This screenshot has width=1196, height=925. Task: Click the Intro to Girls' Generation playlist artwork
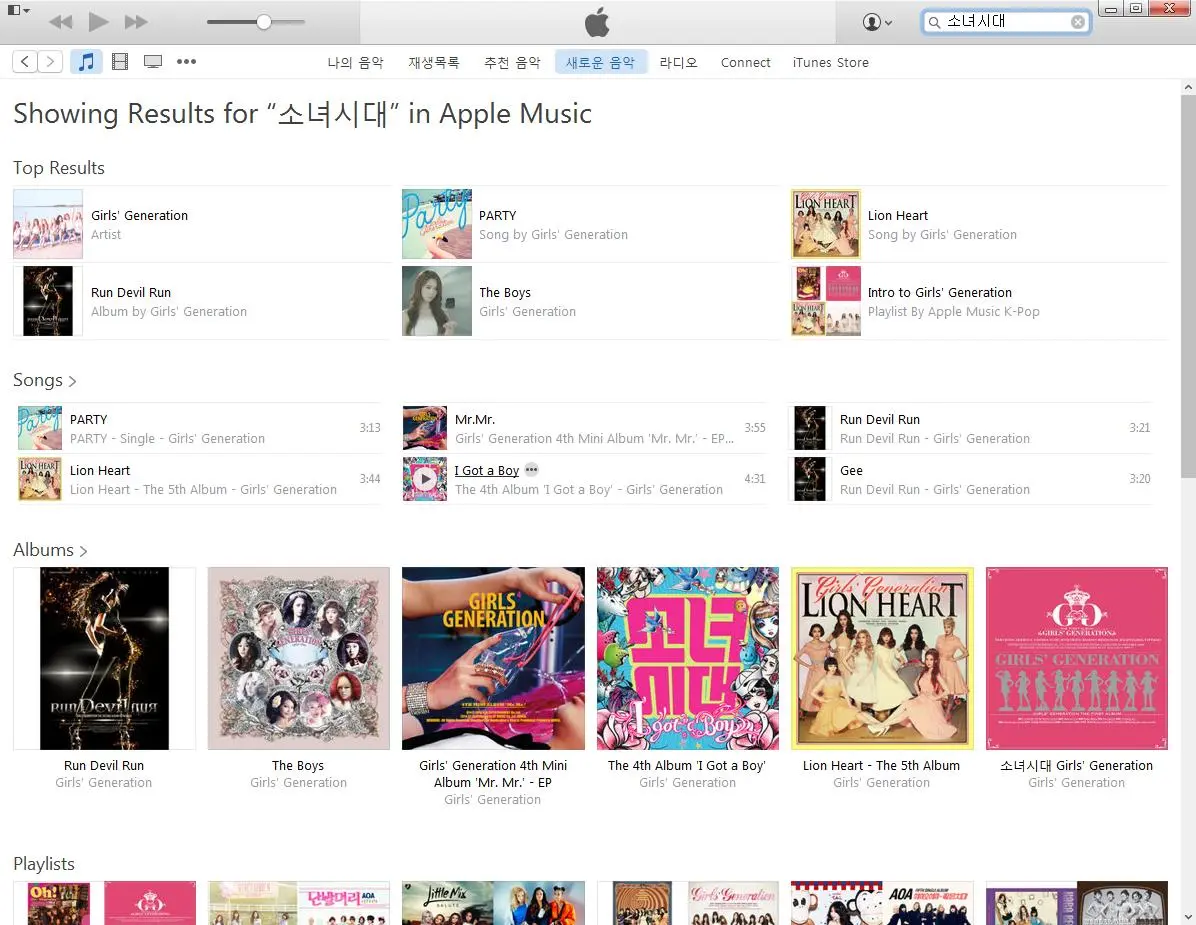(x=826, y=301)
